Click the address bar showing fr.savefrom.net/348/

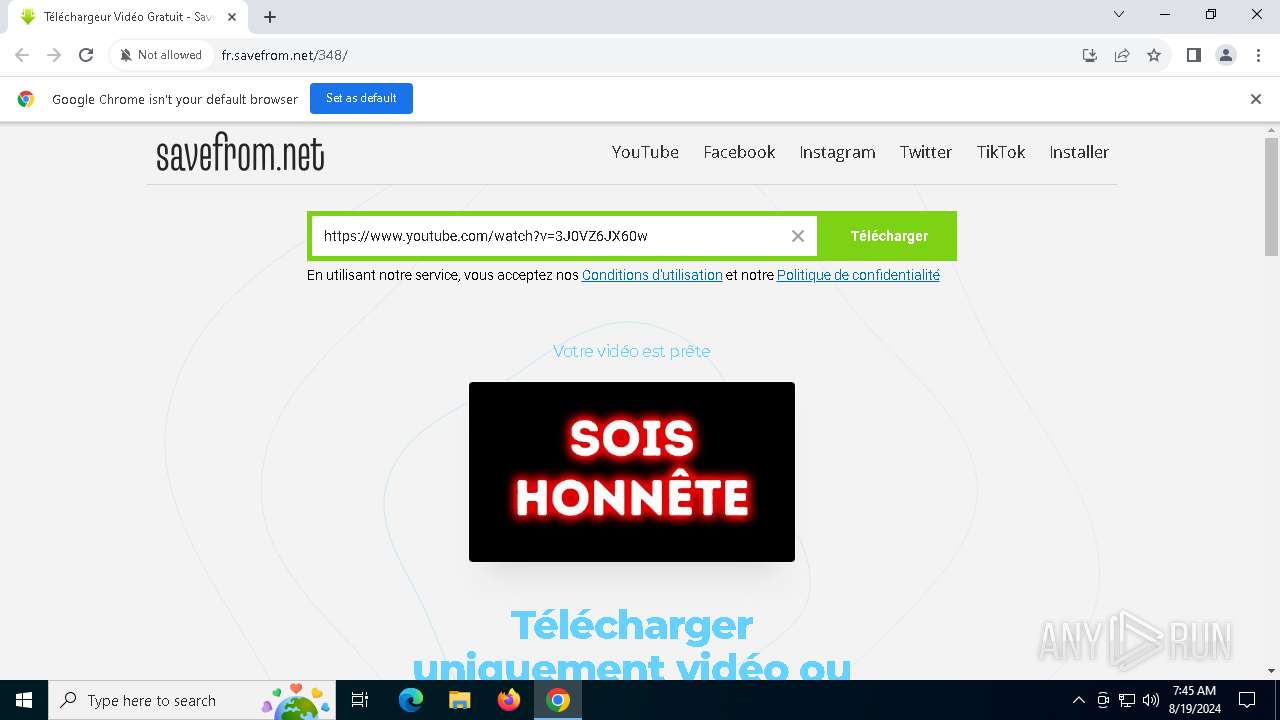tap(640, 55)
